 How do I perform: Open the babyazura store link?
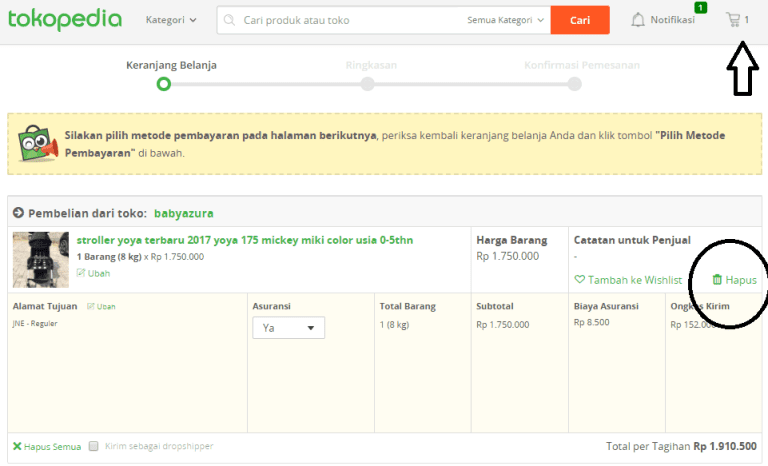[184, 213]
